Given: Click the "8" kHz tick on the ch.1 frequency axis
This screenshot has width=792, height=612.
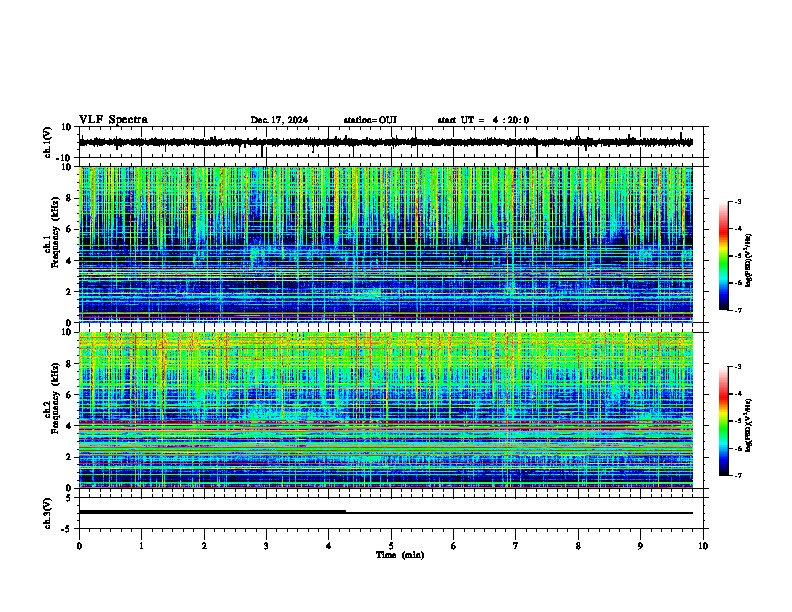Looking at the screenshot, I should click(x=70, y=198).
